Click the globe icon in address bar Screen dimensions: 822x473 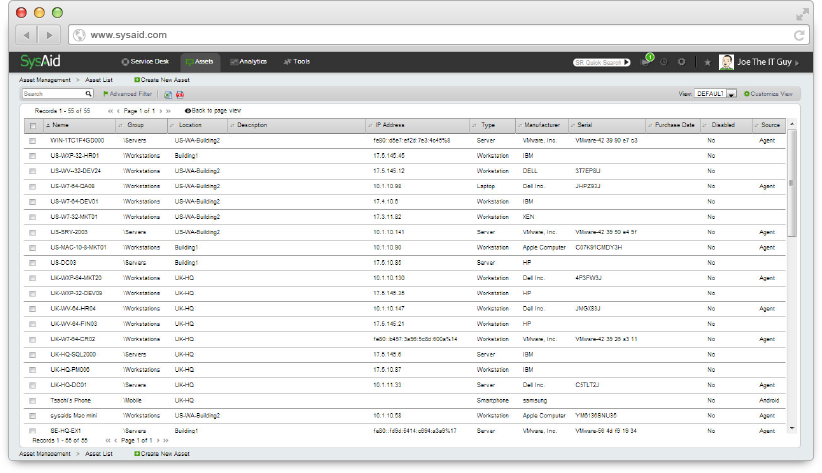(x=79, y=35)
